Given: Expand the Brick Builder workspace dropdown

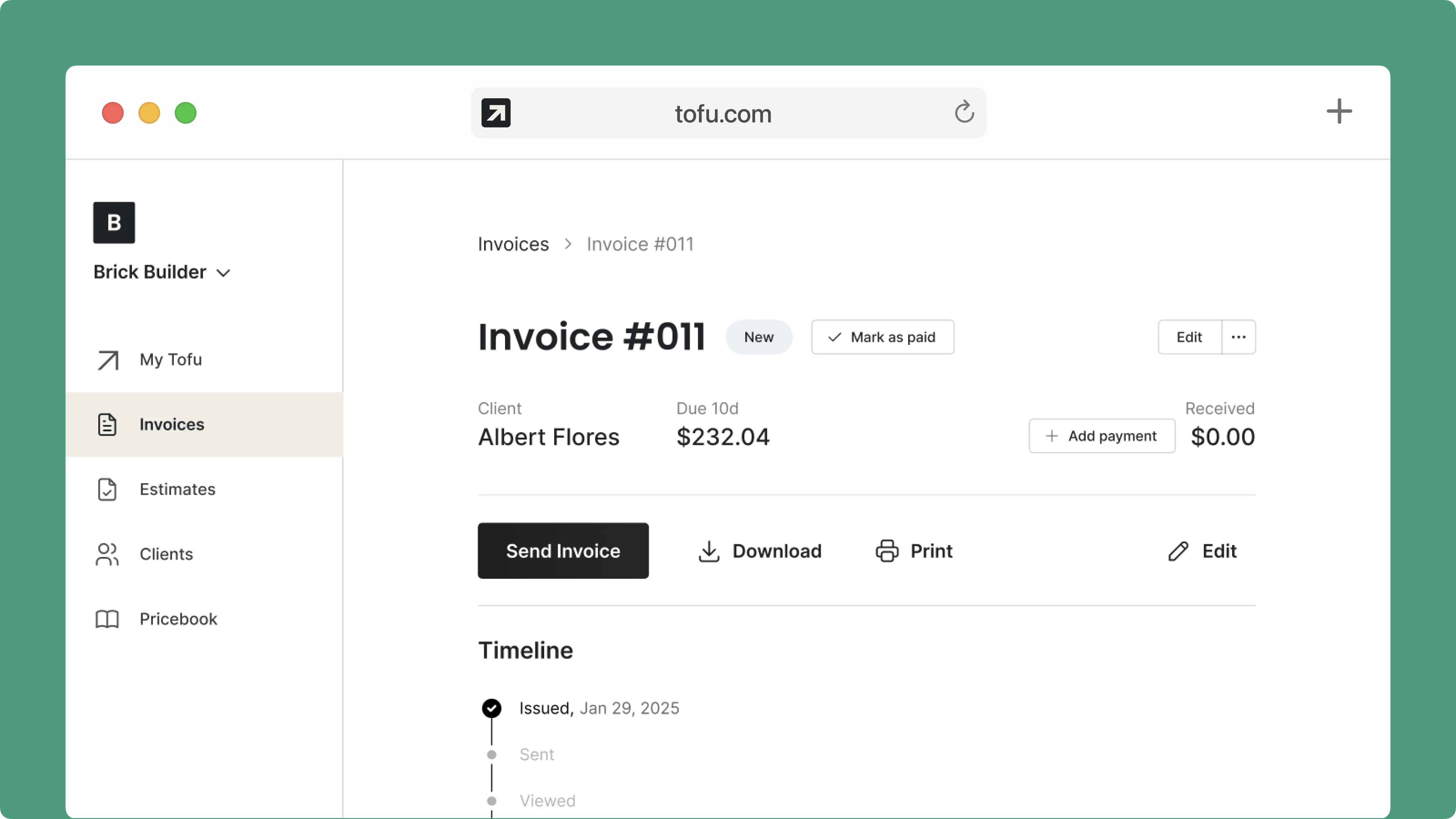Looking at the screenshot, I should point(224,273).
